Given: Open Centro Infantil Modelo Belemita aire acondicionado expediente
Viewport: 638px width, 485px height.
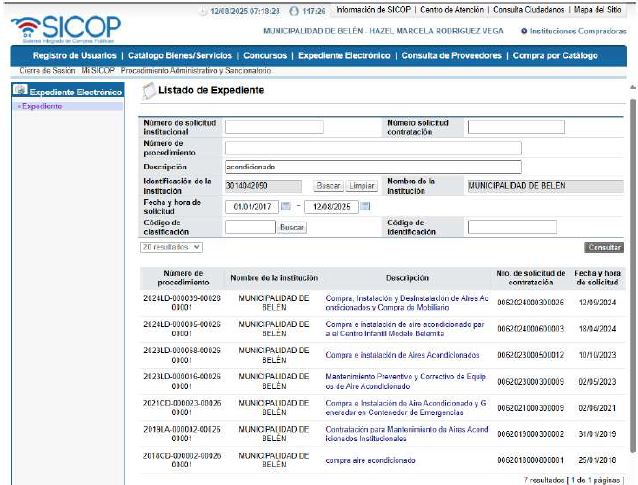Looking at the screenshot, I should tap(405, 329).
